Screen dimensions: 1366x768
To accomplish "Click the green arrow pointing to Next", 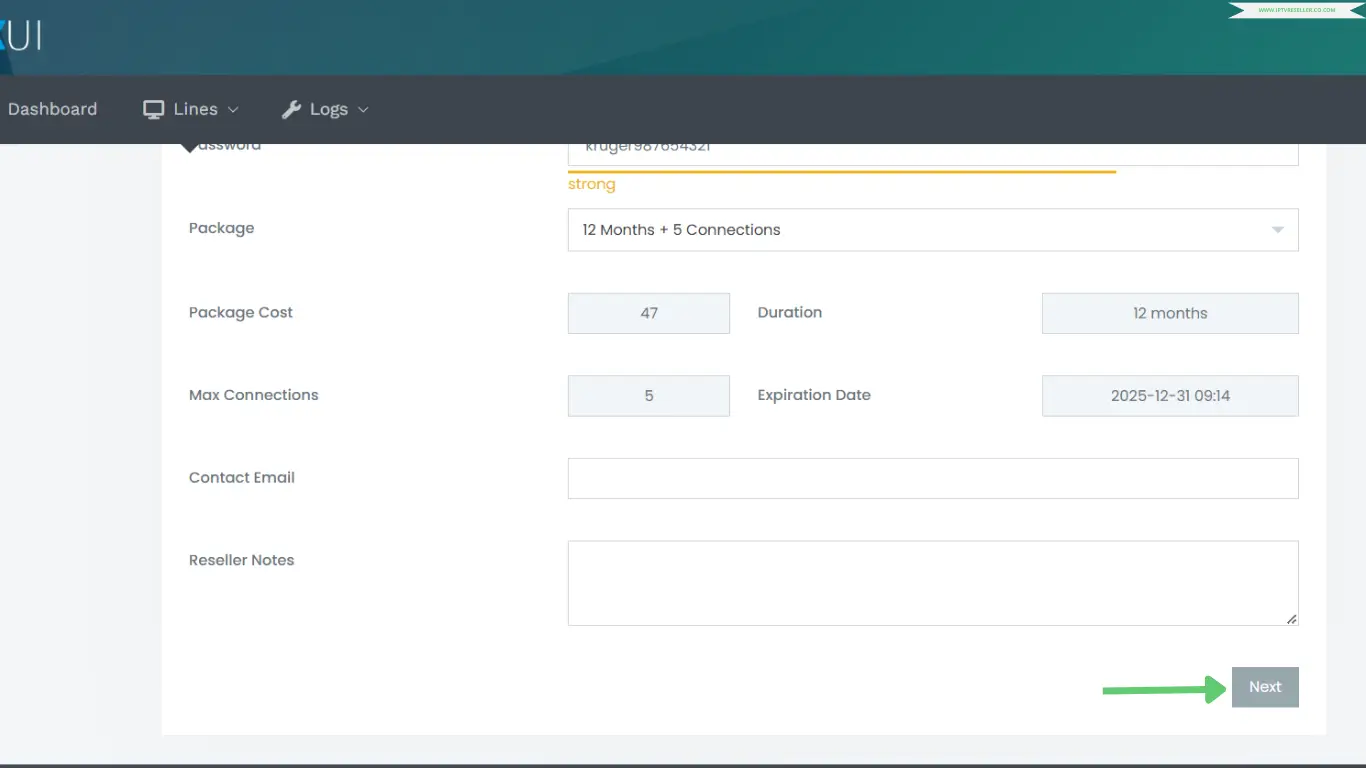I will [1164, 689].
